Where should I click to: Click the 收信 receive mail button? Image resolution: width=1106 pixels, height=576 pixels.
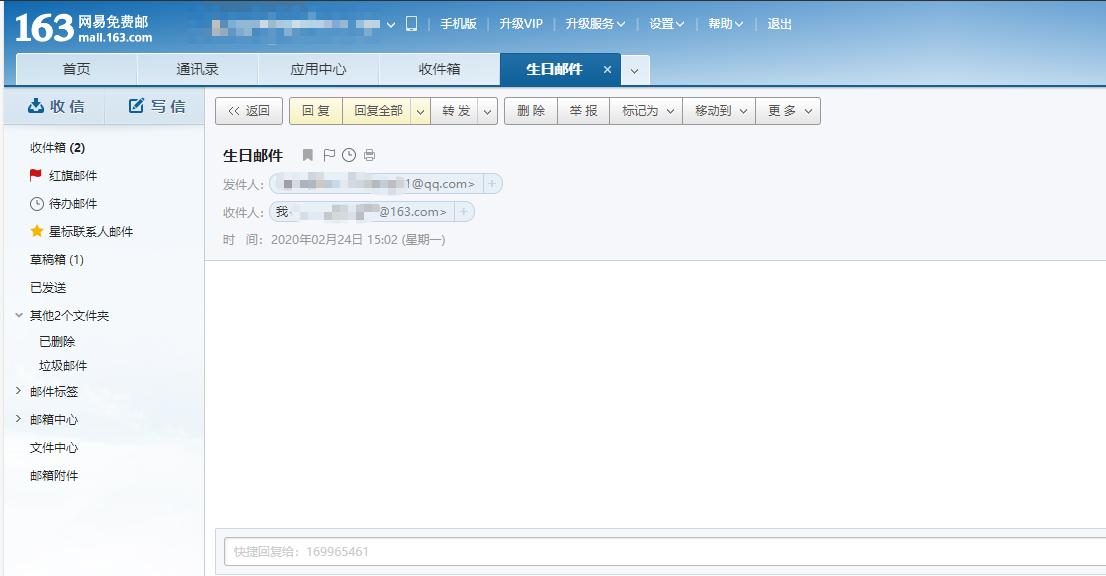(56, 106)
